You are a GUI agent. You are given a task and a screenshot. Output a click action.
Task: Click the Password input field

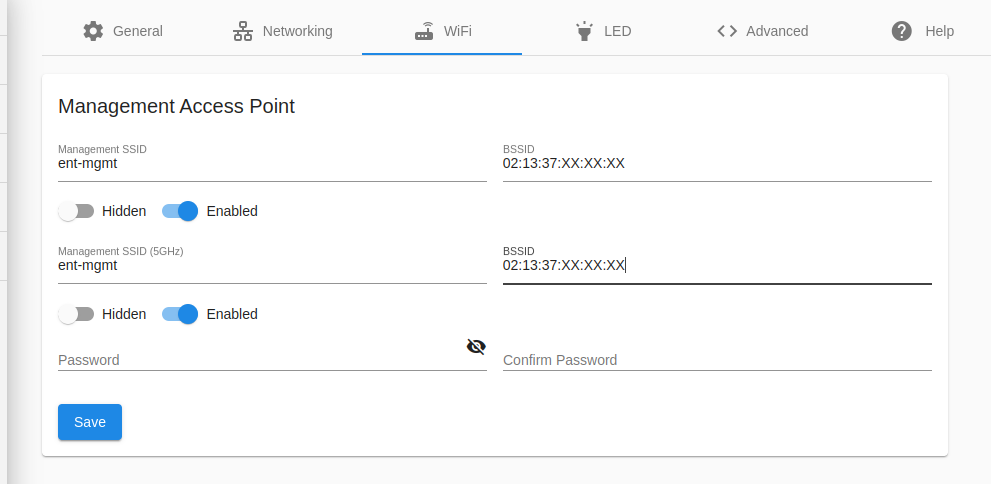click(260, 360)
